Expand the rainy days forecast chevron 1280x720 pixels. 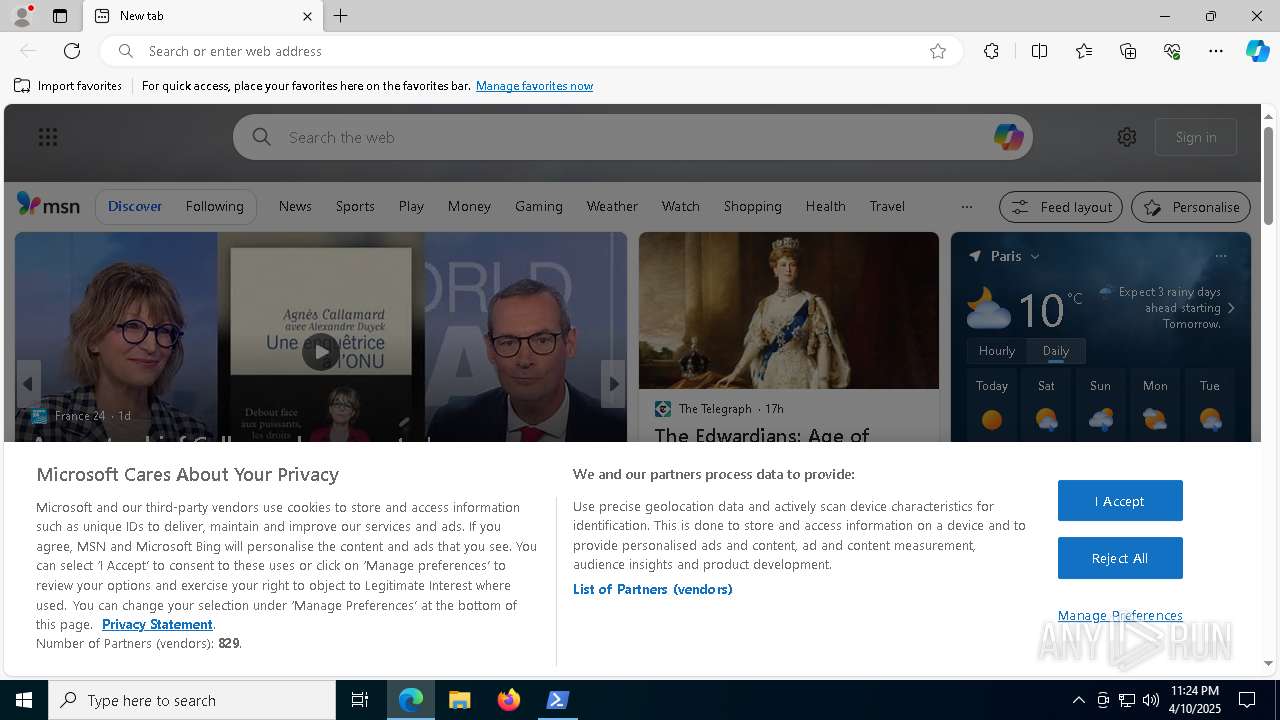(x=1231, y=308)
